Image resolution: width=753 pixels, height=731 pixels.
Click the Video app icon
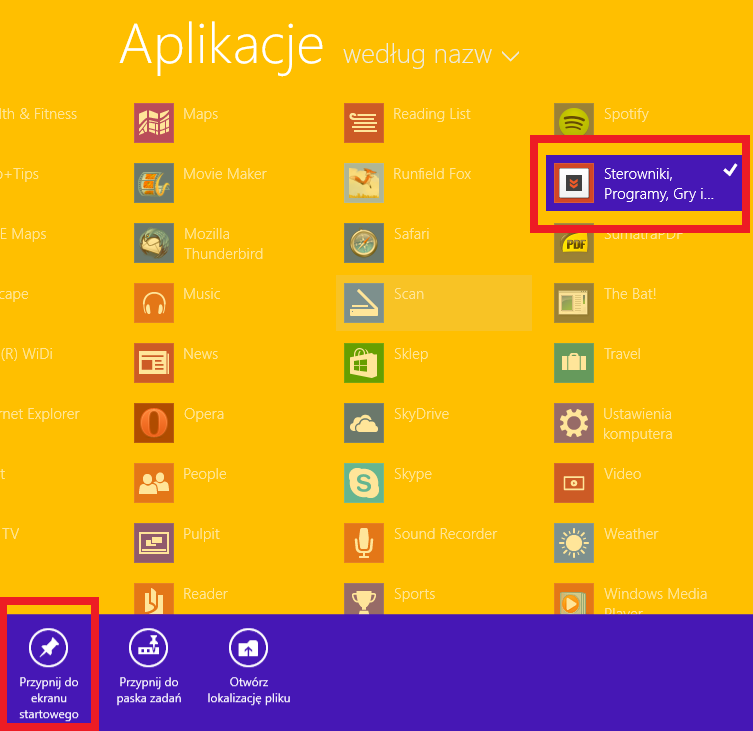point(573,483)
